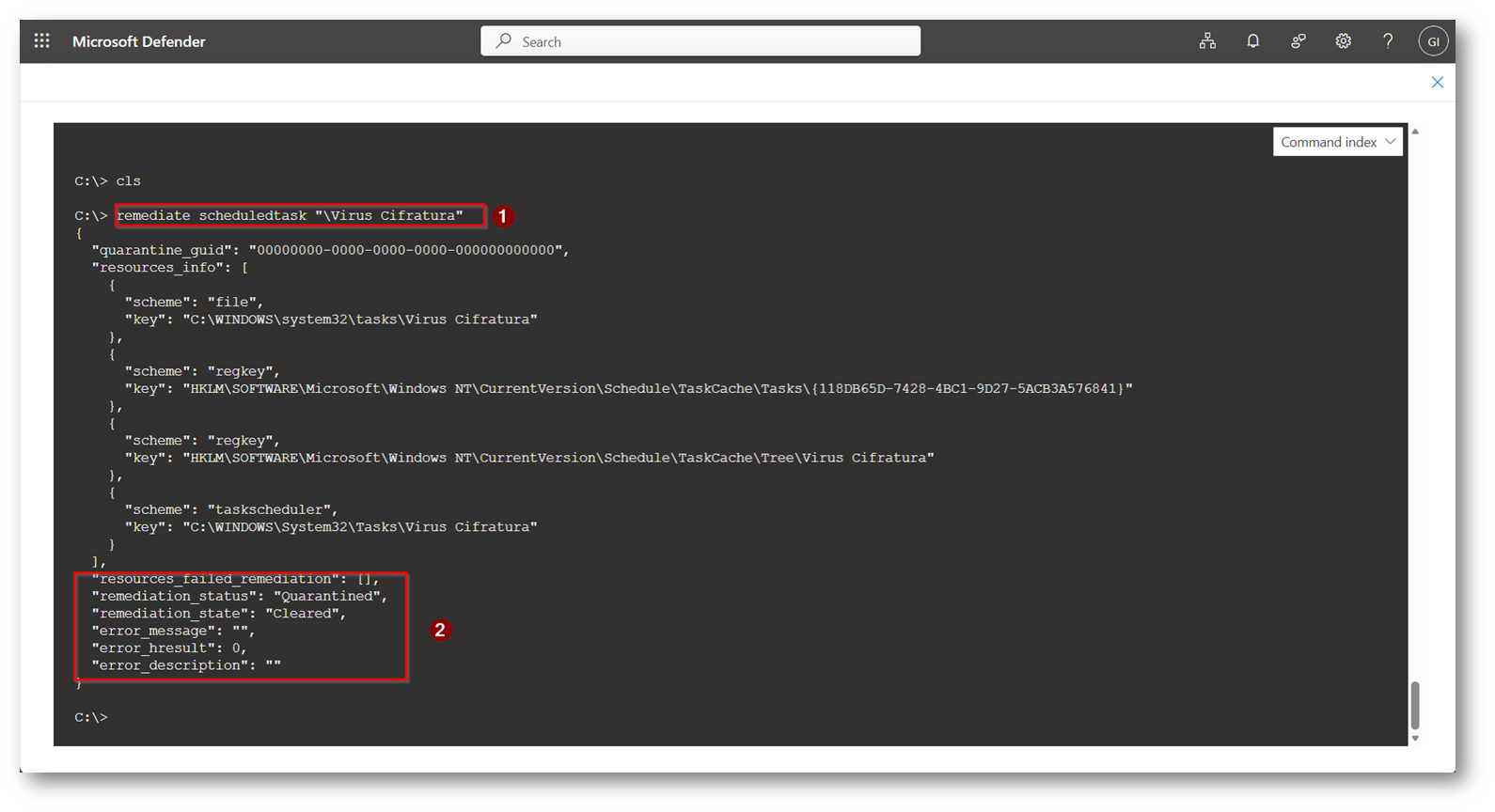This screenshot has width=1495, height=812.
Task: Click the TaskCache\Tasks registry key line
Action: (x=628, y=389)
